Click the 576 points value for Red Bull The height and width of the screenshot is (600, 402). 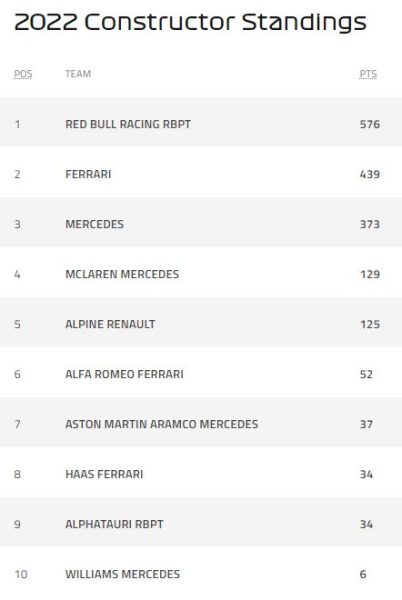point(369,124)
